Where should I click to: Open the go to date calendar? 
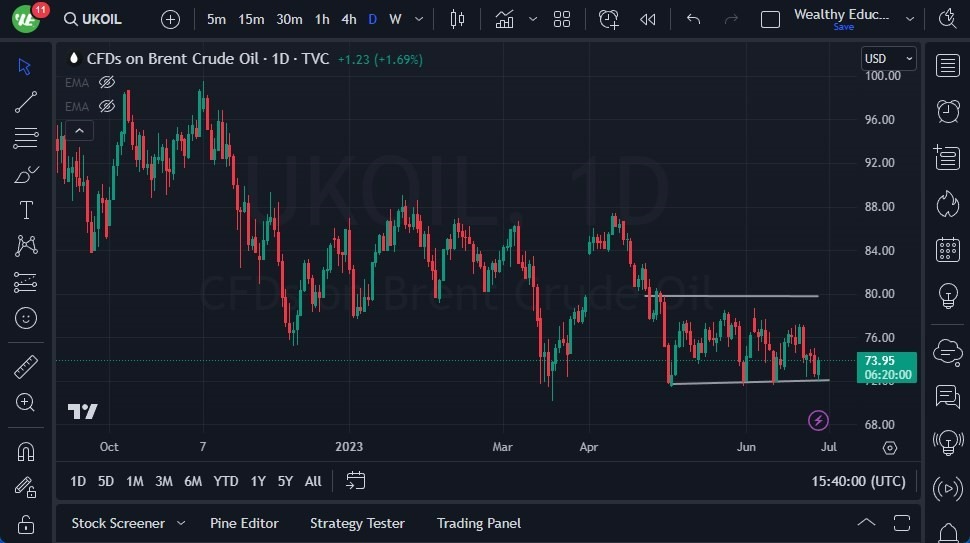(356, 481)
